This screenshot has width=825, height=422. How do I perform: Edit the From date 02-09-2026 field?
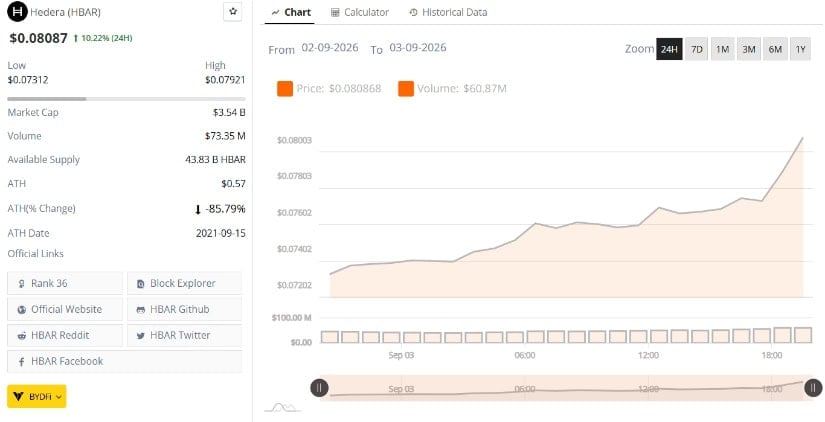[330, 48]
